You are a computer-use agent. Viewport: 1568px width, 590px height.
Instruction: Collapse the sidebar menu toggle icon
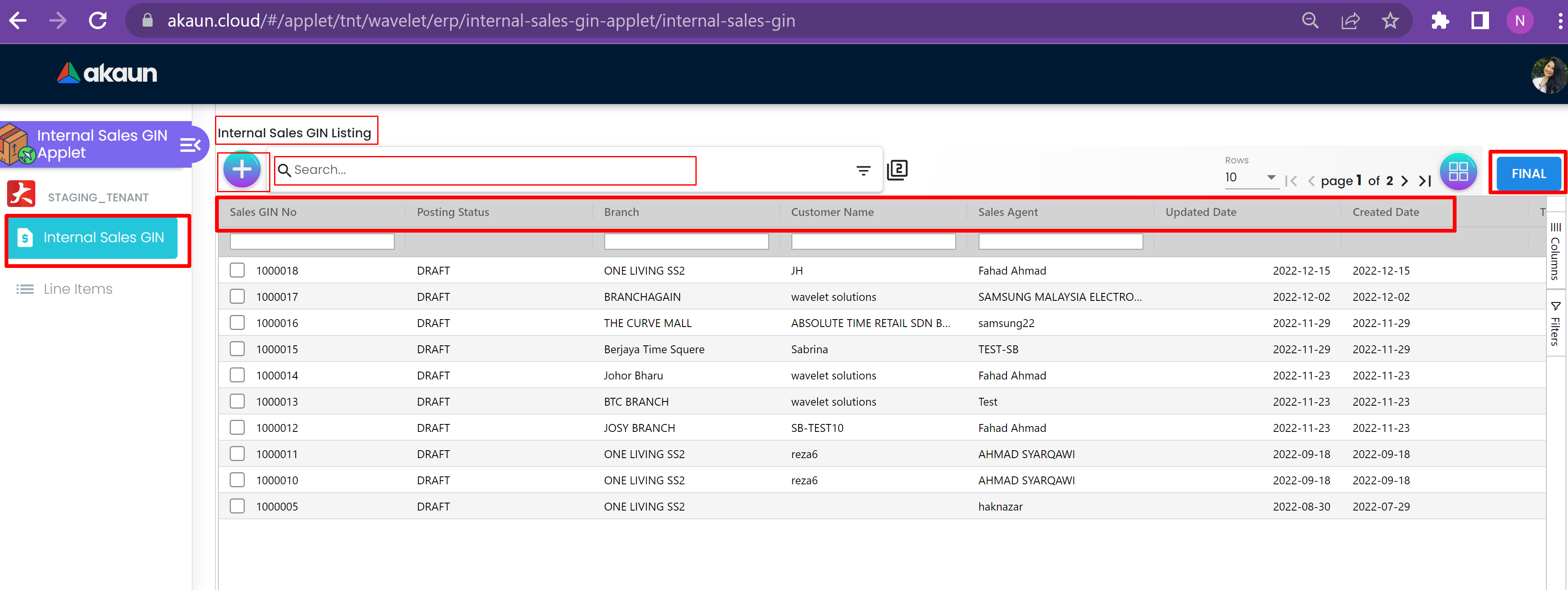190,145
